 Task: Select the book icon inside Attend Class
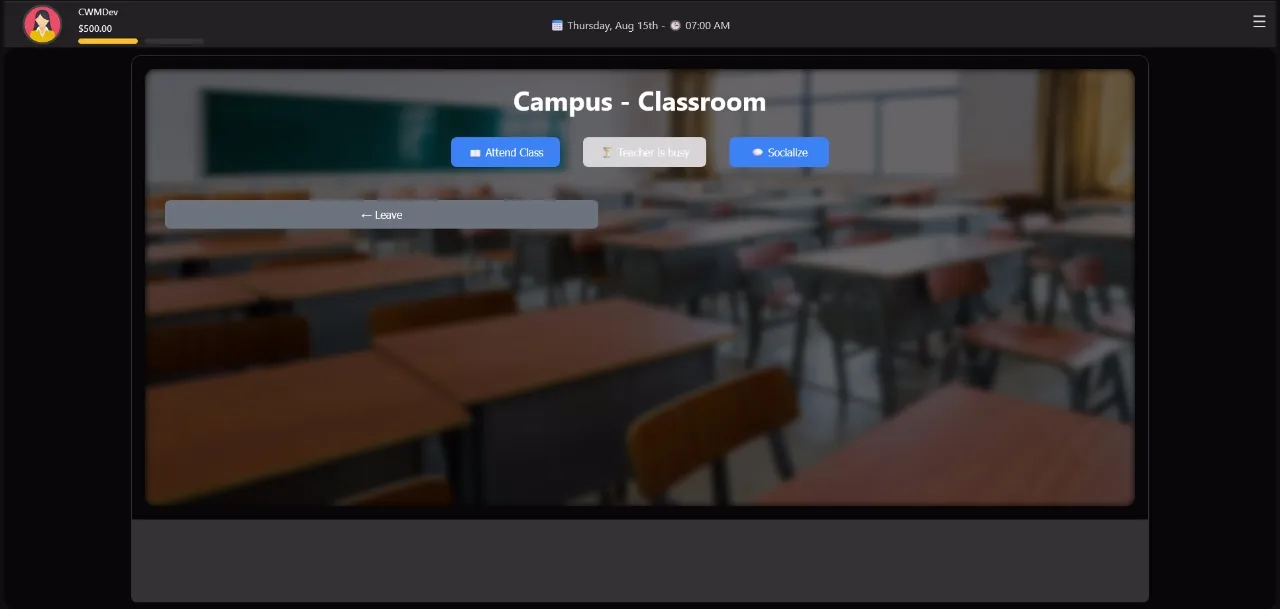point(474,152)
